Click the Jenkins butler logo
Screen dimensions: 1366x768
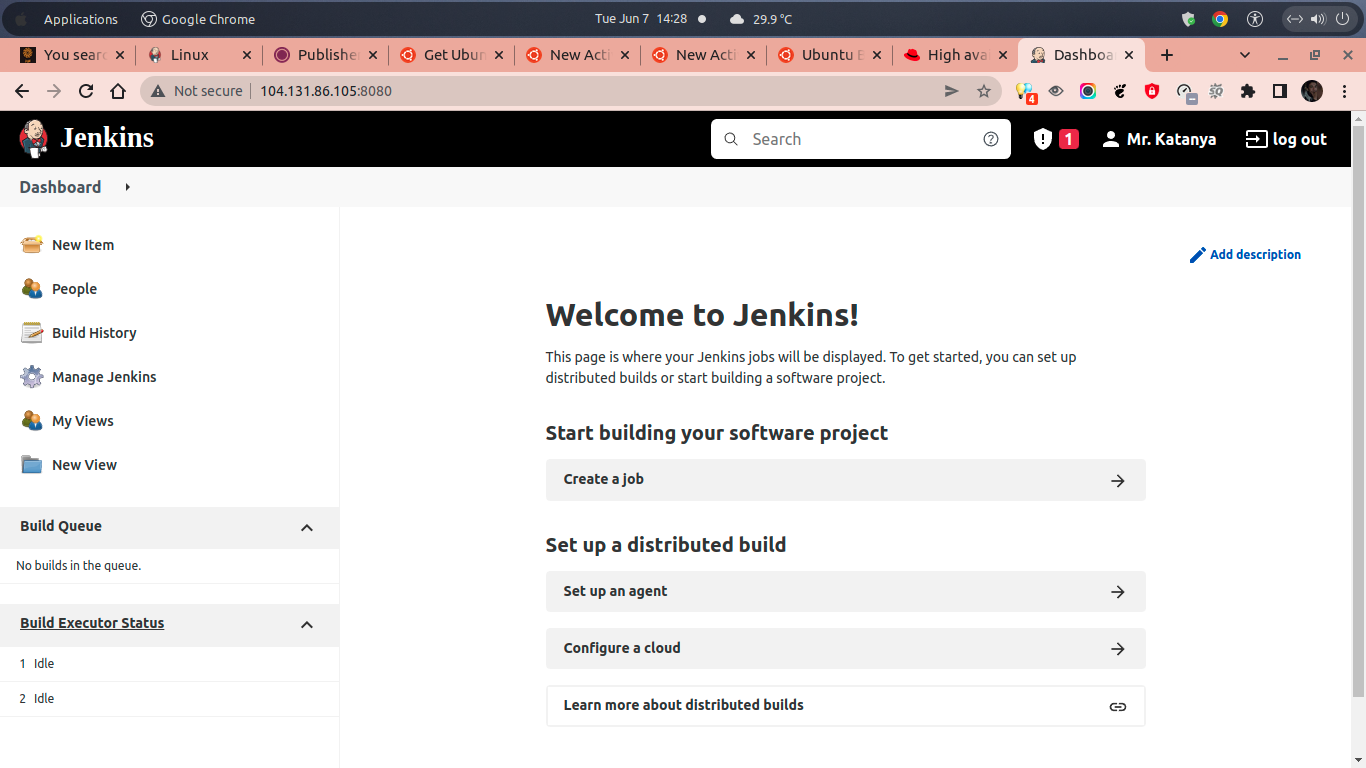33,139
